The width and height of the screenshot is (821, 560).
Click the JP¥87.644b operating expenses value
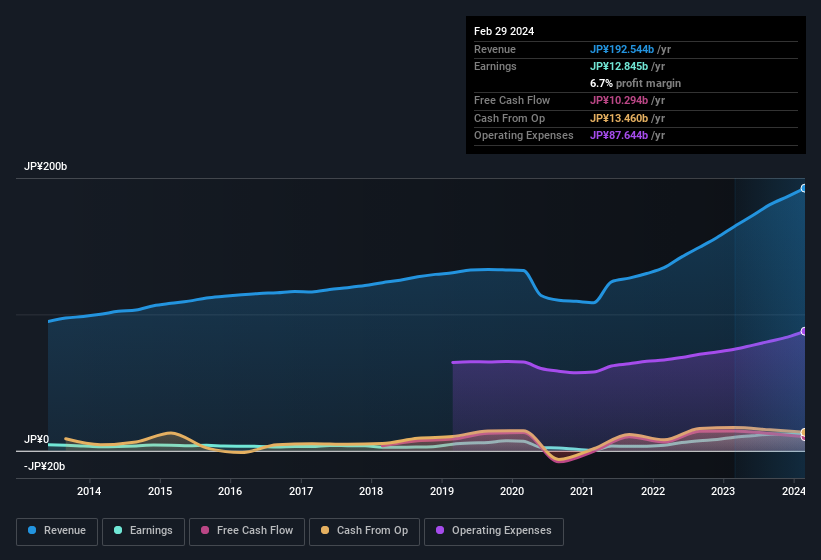click(618, 135)
